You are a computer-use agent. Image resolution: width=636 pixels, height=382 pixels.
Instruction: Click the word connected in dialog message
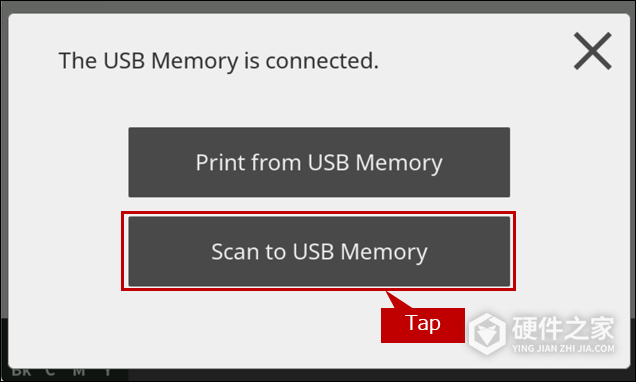pos(322,61)
